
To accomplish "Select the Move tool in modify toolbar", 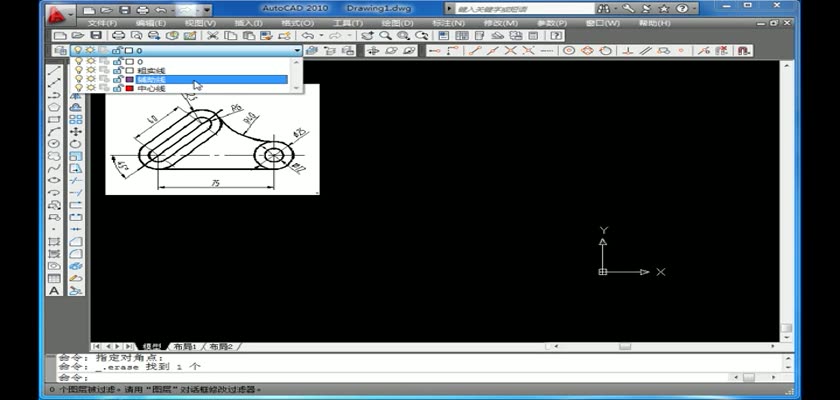I will click(x=75, y=131).
